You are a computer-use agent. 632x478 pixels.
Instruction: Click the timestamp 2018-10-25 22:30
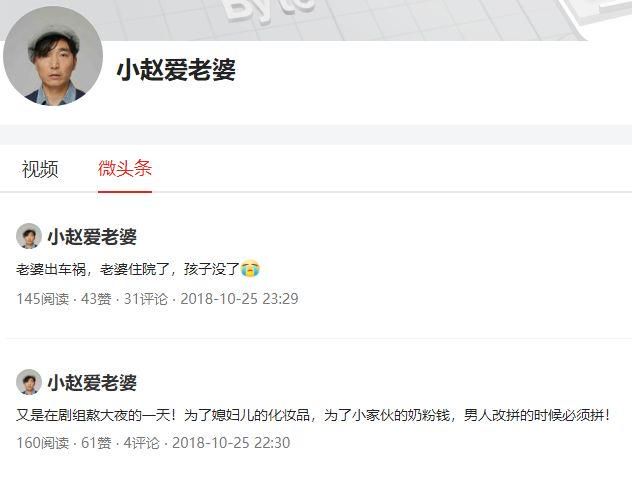click(x=231, y=443)
